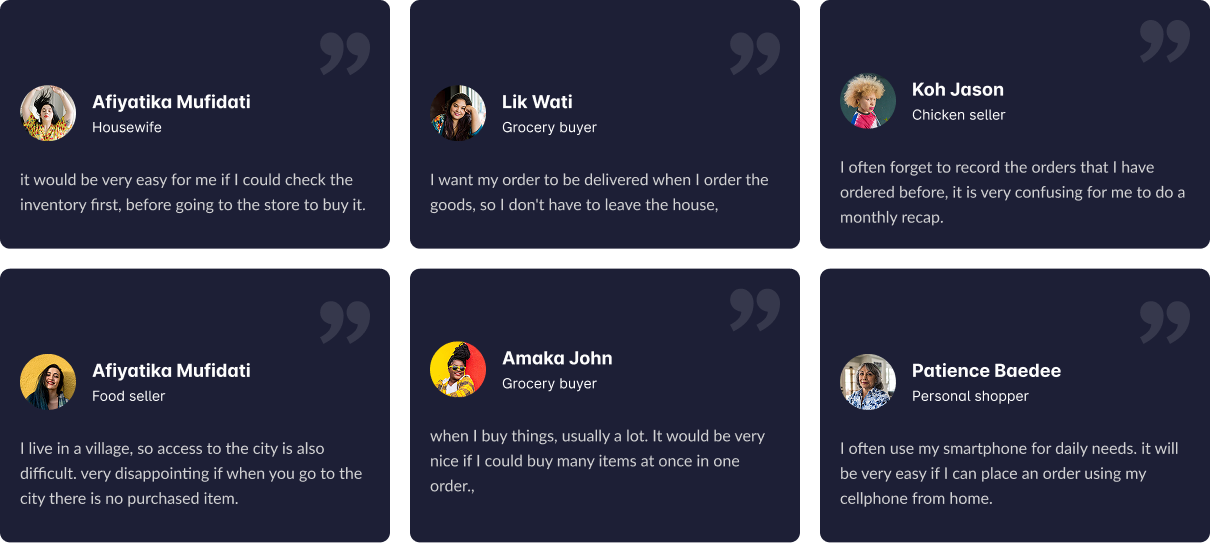Open Lik Wati's profile picture
1216x543 pixels.
458,113
